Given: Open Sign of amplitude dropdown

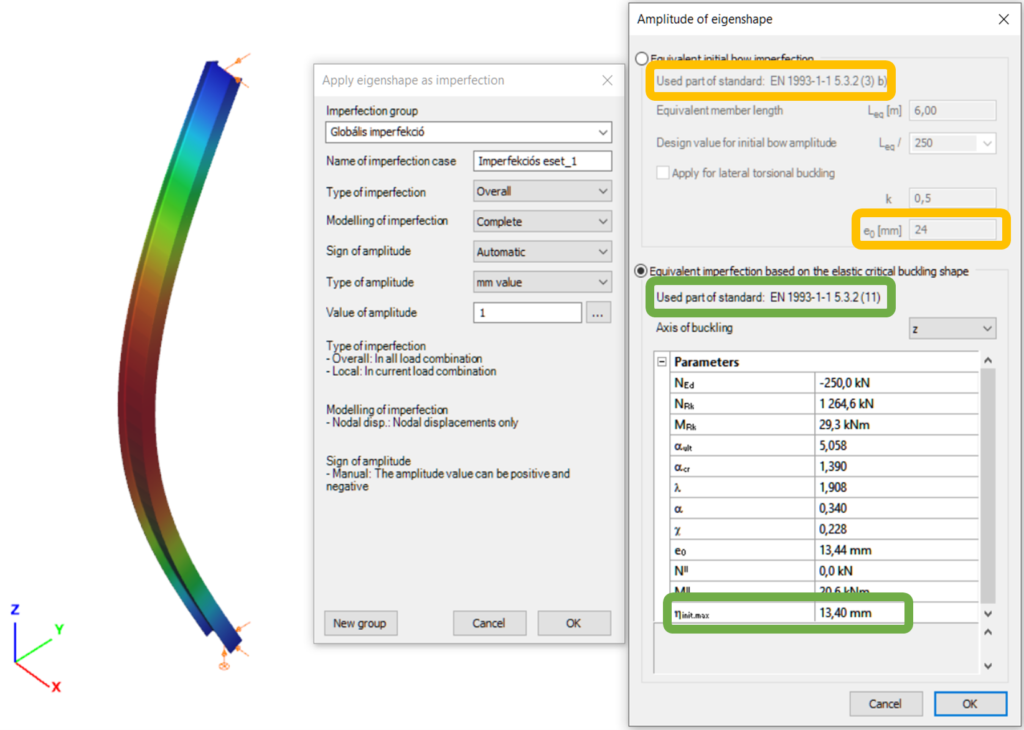Looking at the screenshot, I should pos(542,251).
